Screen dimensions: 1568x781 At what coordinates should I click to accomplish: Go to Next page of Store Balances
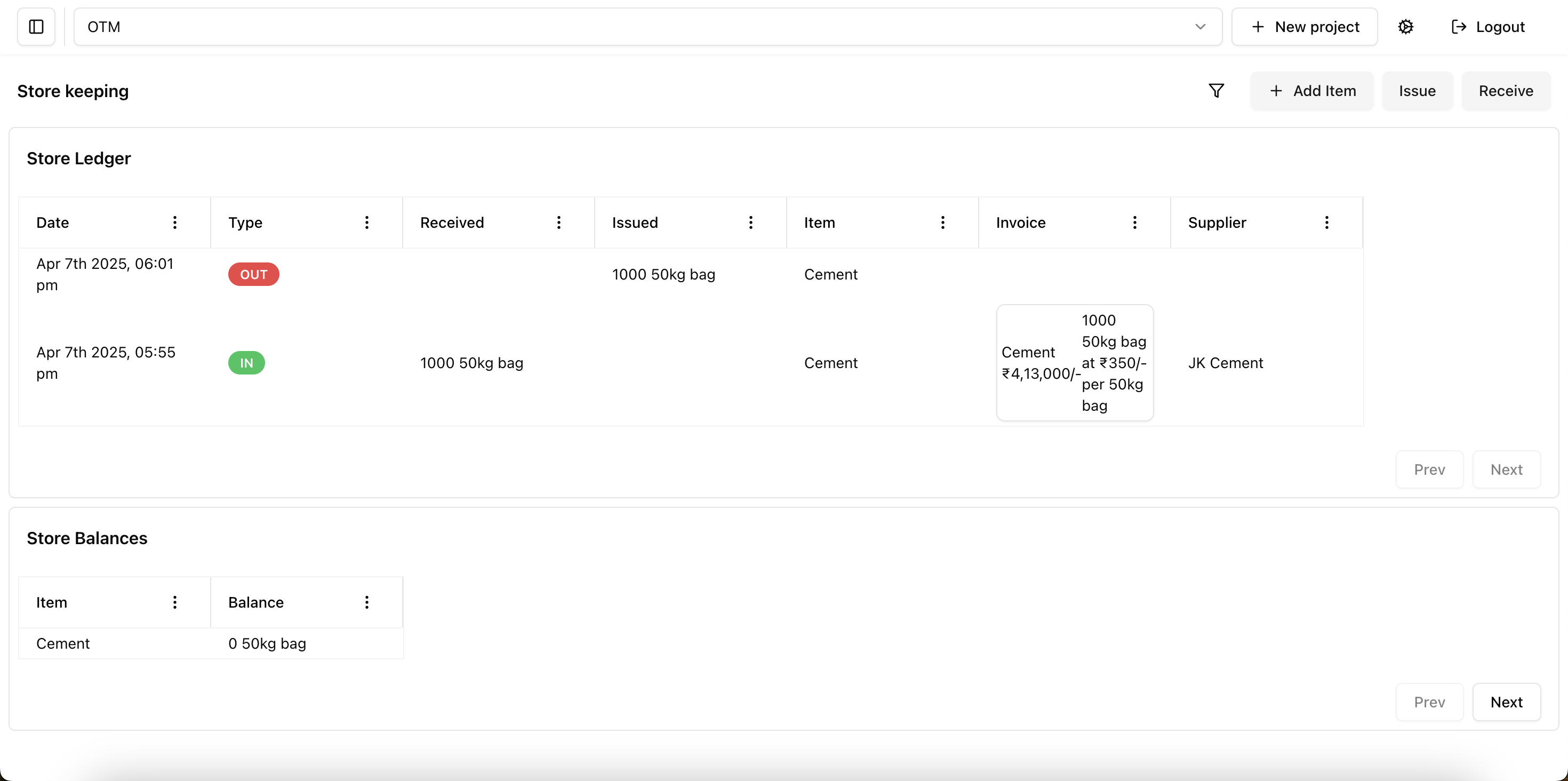tap(1506, 702)
